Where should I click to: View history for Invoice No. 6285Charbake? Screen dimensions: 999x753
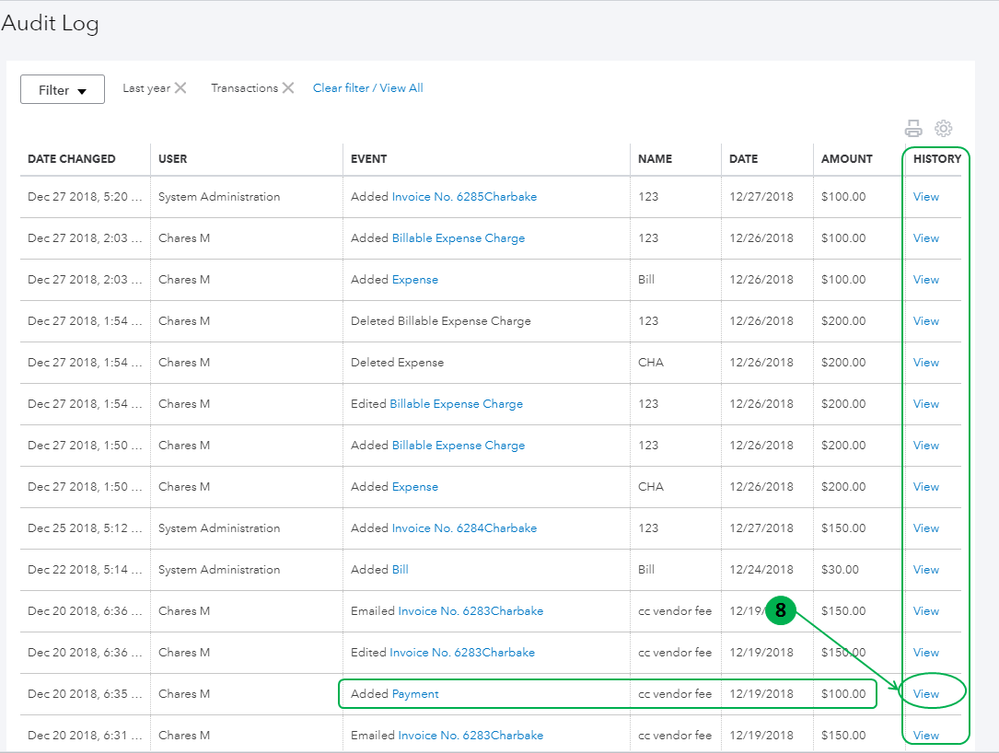point(926,197)
